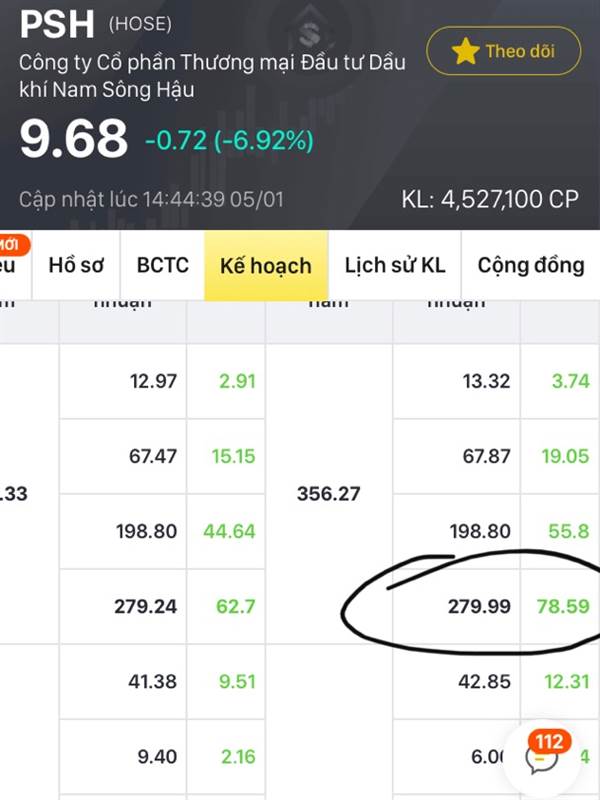
Task: Tap the 9.68 current price
Action: point(73,138)
